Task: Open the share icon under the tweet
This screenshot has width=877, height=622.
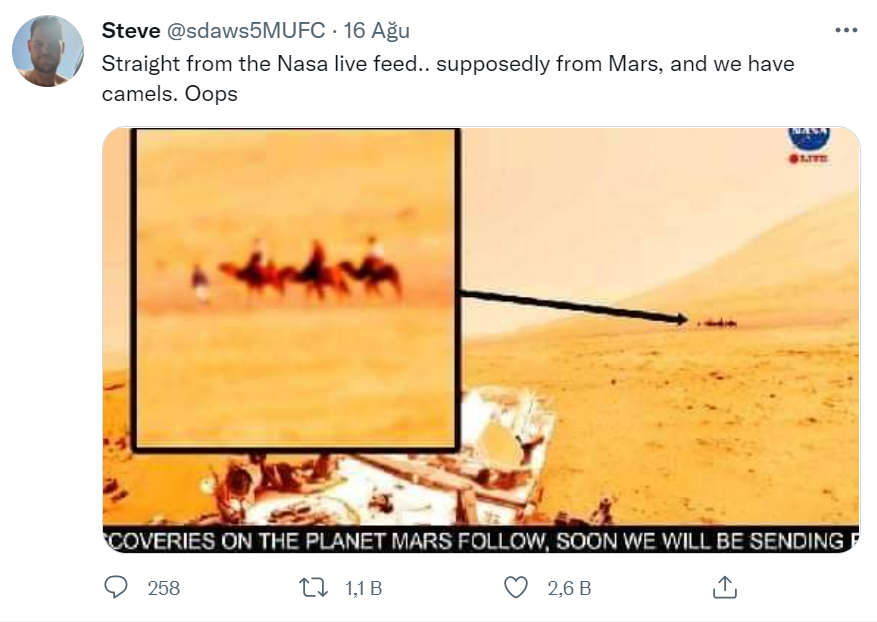Action: [725, 587]
